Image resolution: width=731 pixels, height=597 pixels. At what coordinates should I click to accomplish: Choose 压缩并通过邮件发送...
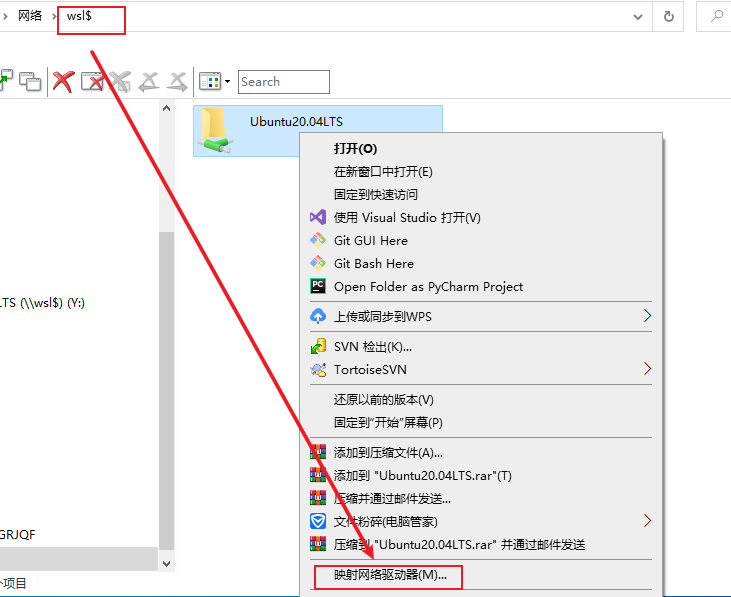click(x=481, y=499)
